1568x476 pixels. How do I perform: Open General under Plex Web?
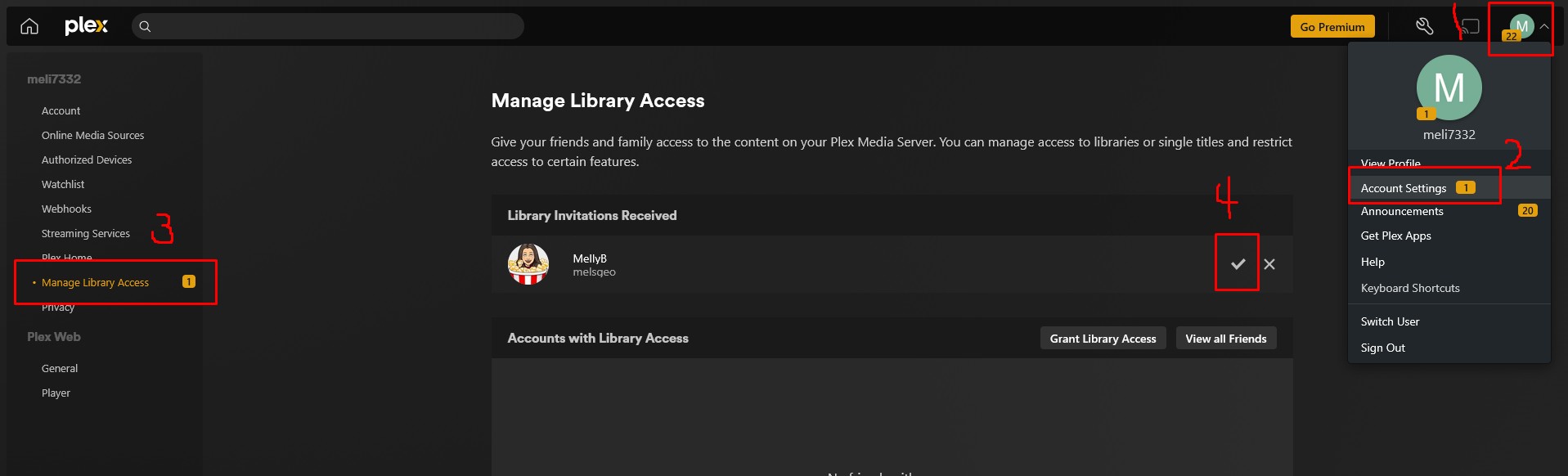tap(60, 368)
